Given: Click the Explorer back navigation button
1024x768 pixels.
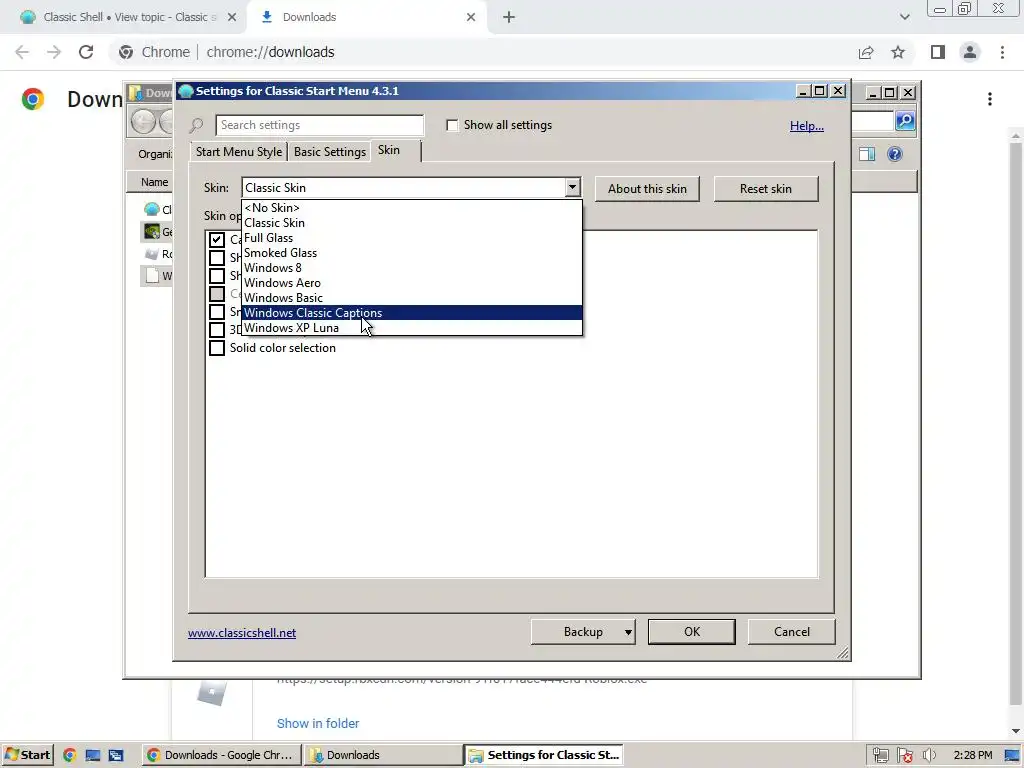Looking at the screenshot, I should pyautogui.click(x=143, y=121).
